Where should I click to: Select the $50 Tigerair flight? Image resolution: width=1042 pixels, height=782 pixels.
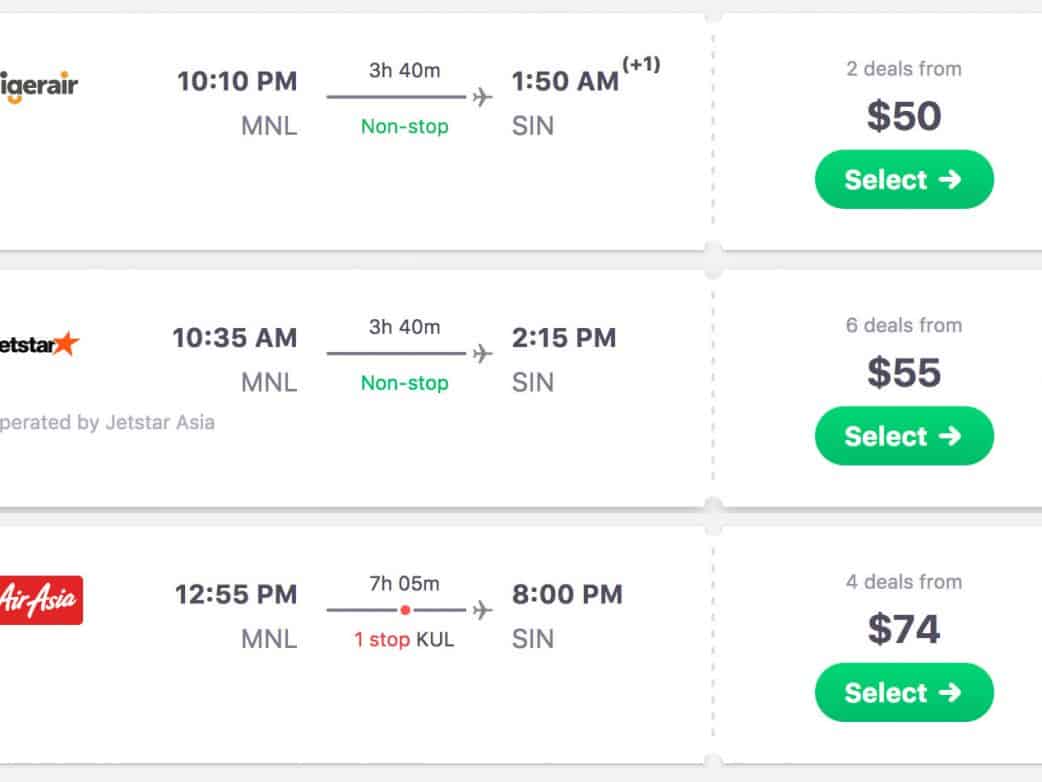(904, 179)
